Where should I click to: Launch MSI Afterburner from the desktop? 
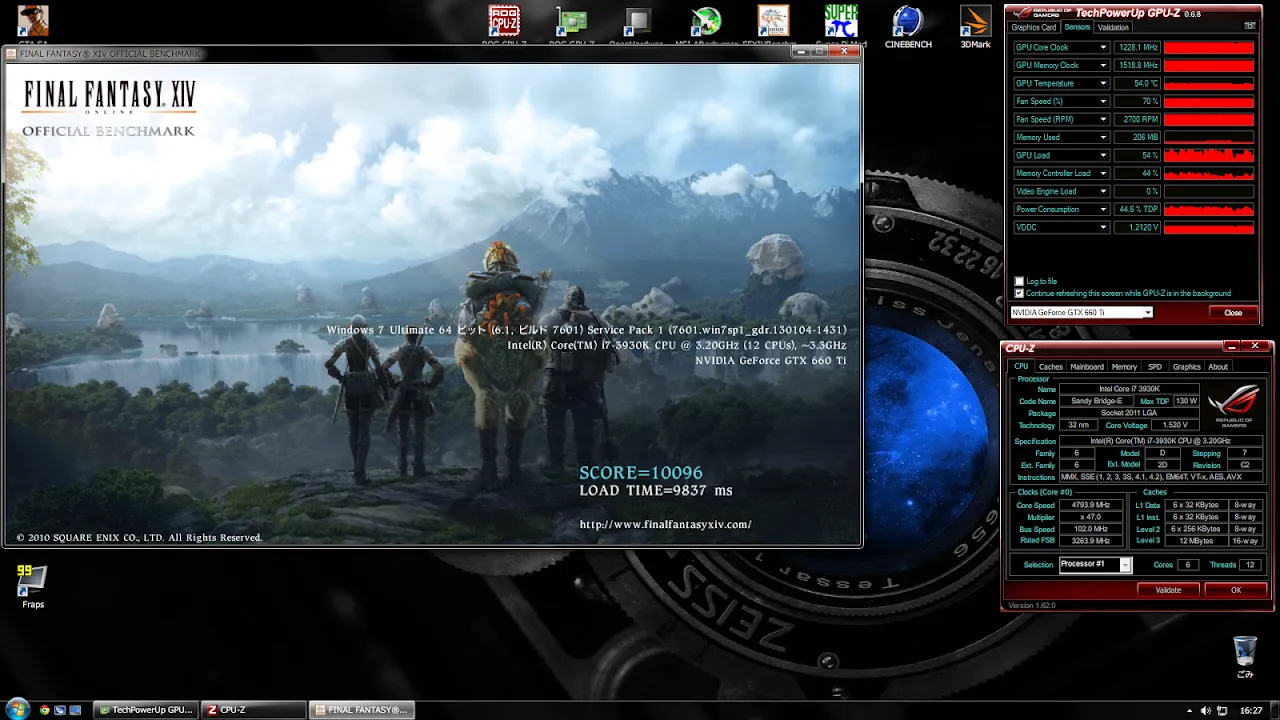(x=706, y=24)
